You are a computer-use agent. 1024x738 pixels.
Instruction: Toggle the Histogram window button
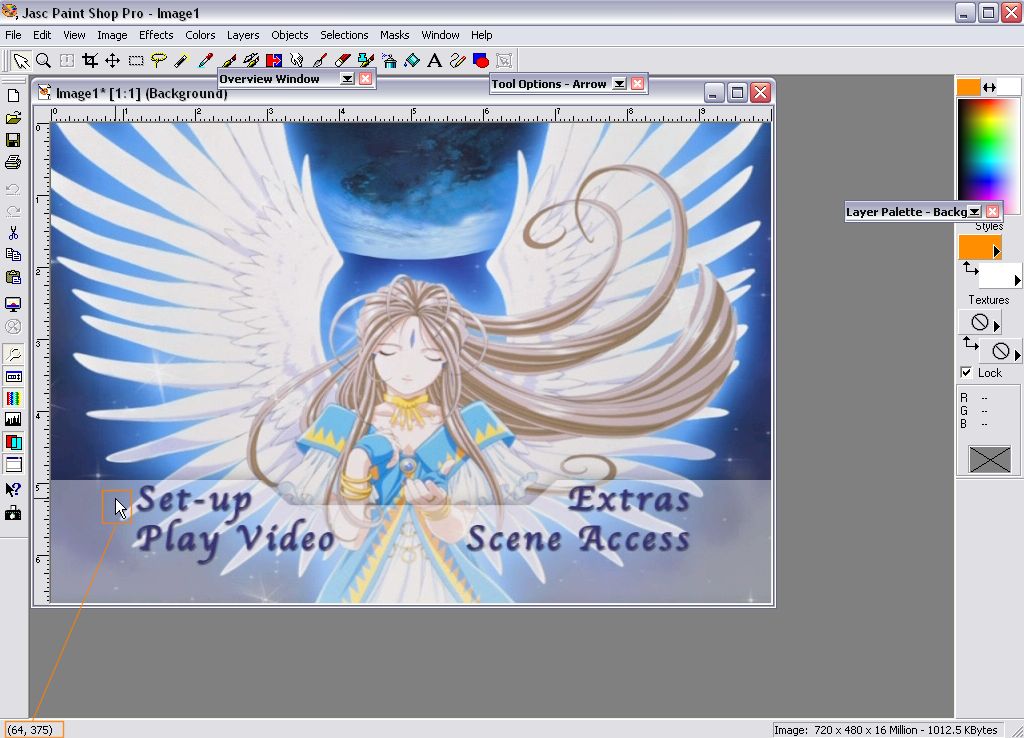pos(13,420)
